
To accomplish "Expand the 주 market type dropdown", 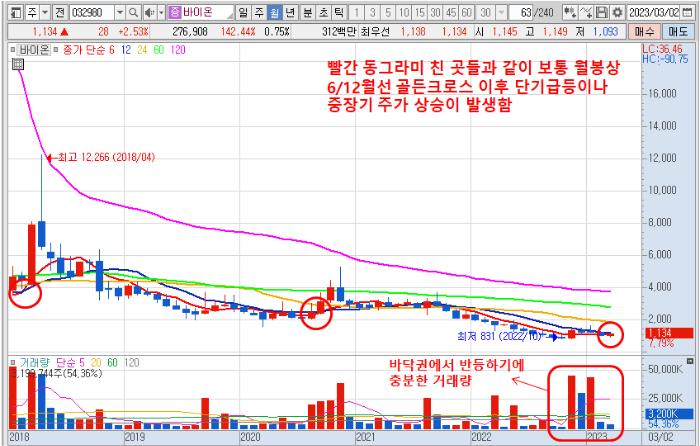I will point(45,13).
